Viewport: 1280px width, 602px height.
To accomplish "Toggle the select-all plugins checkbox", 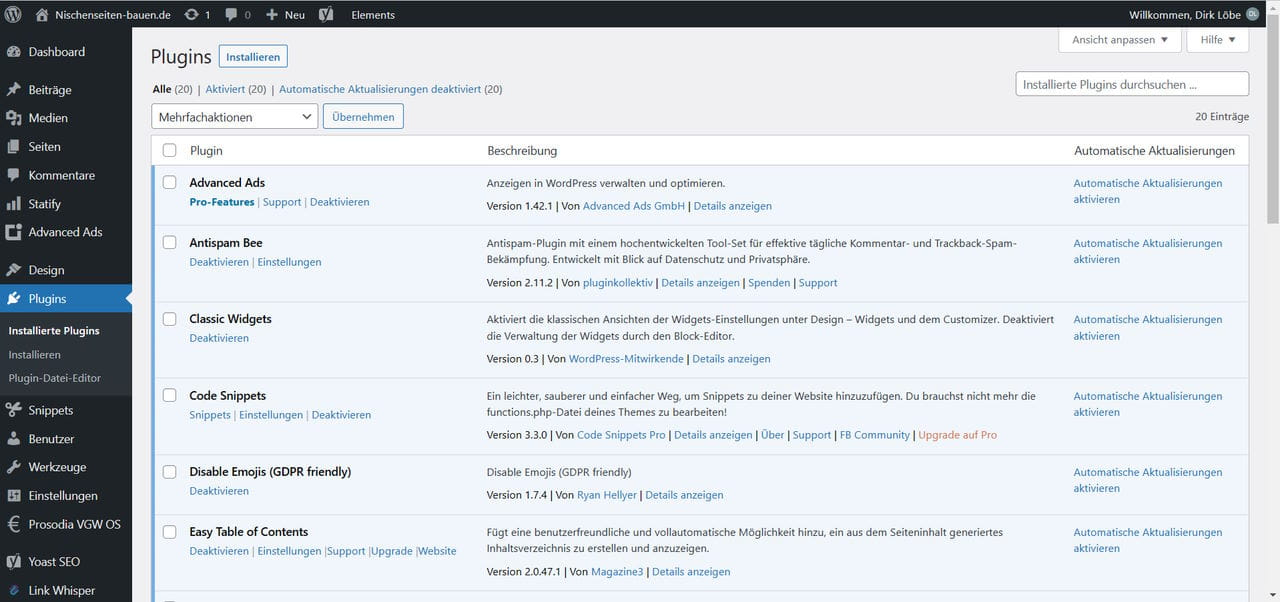I will (169, 151).
